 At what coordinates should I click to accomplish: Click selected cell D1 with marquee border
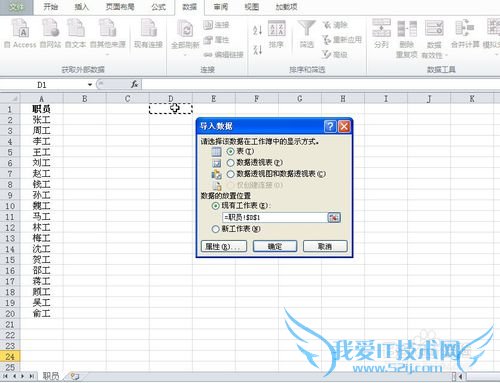point(171,109)
